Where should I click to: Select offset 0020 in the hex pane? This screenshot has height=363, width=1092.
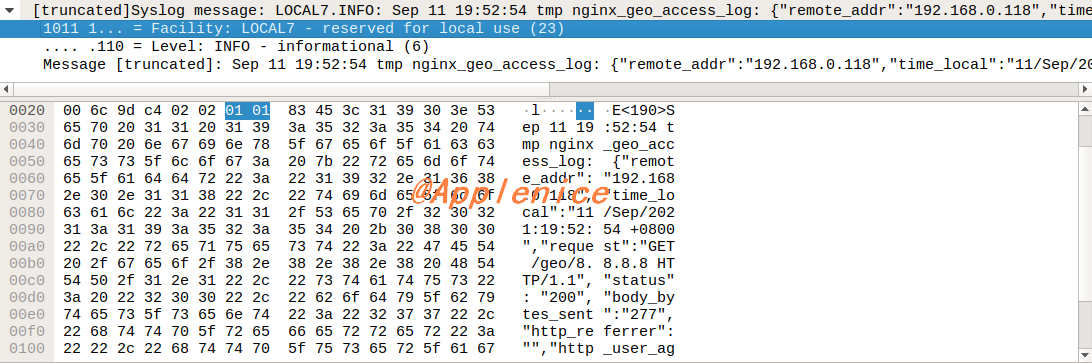(27, 111)
